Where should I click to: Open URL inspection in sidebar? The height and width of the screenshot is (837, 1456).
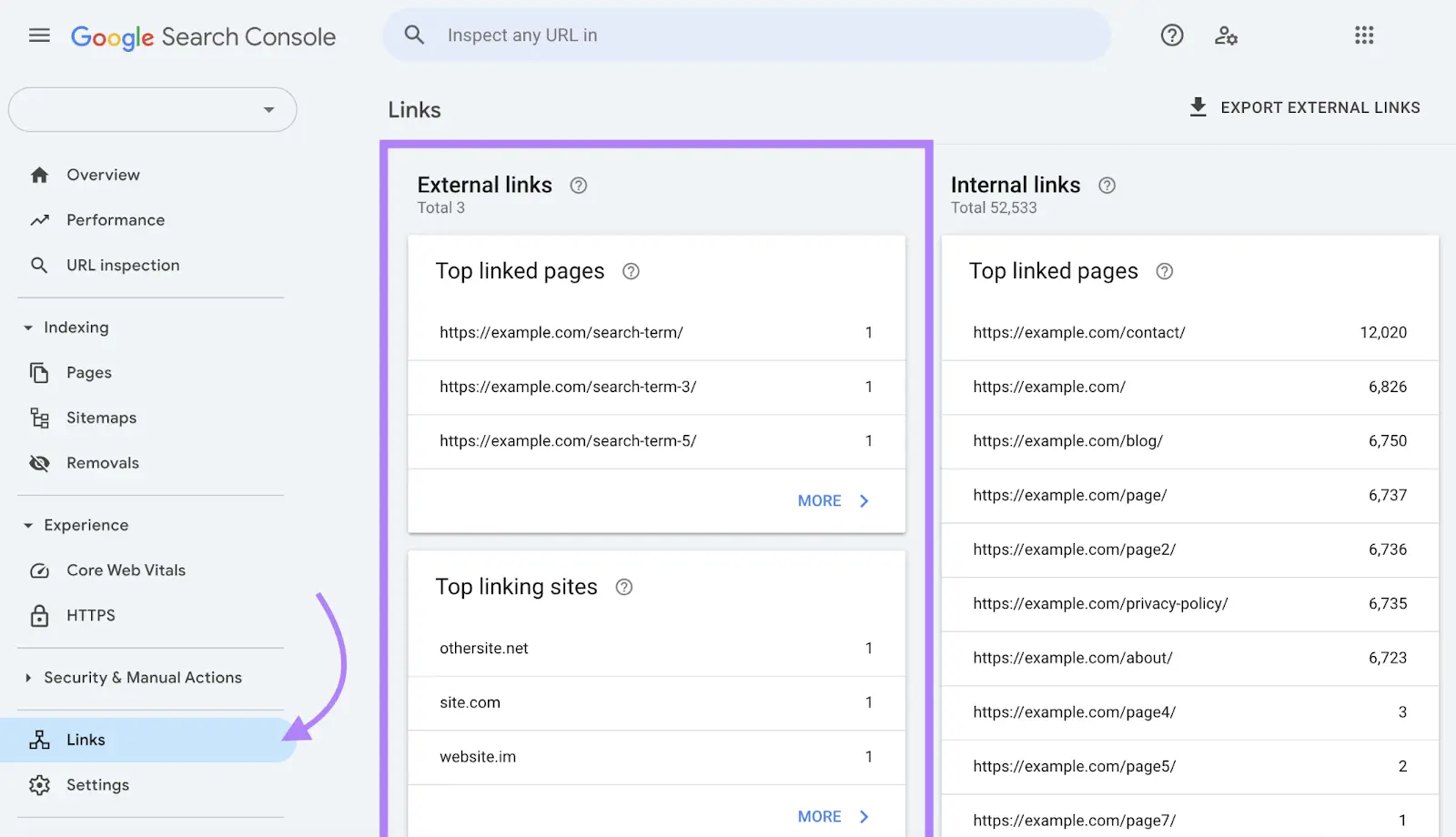tap(123, 265)
